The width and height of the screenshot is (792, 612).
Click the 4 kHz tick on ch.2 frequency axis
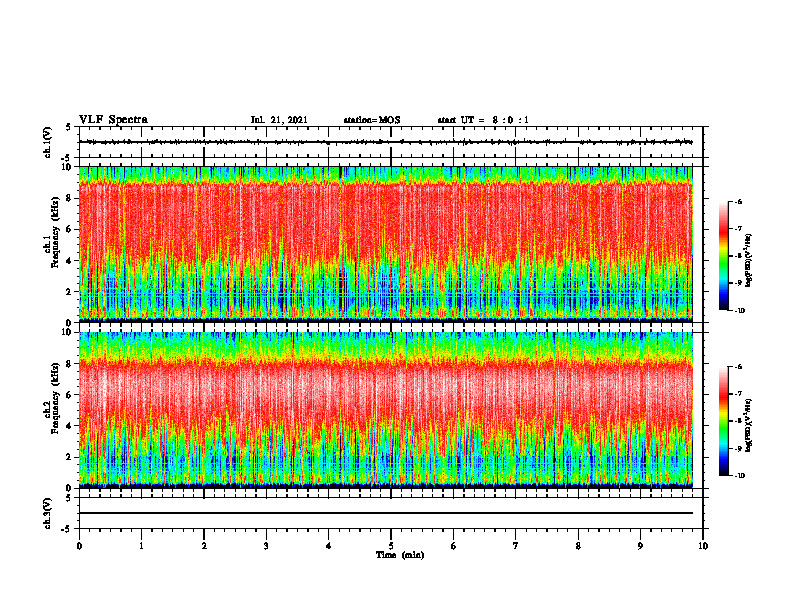point(70,426)
